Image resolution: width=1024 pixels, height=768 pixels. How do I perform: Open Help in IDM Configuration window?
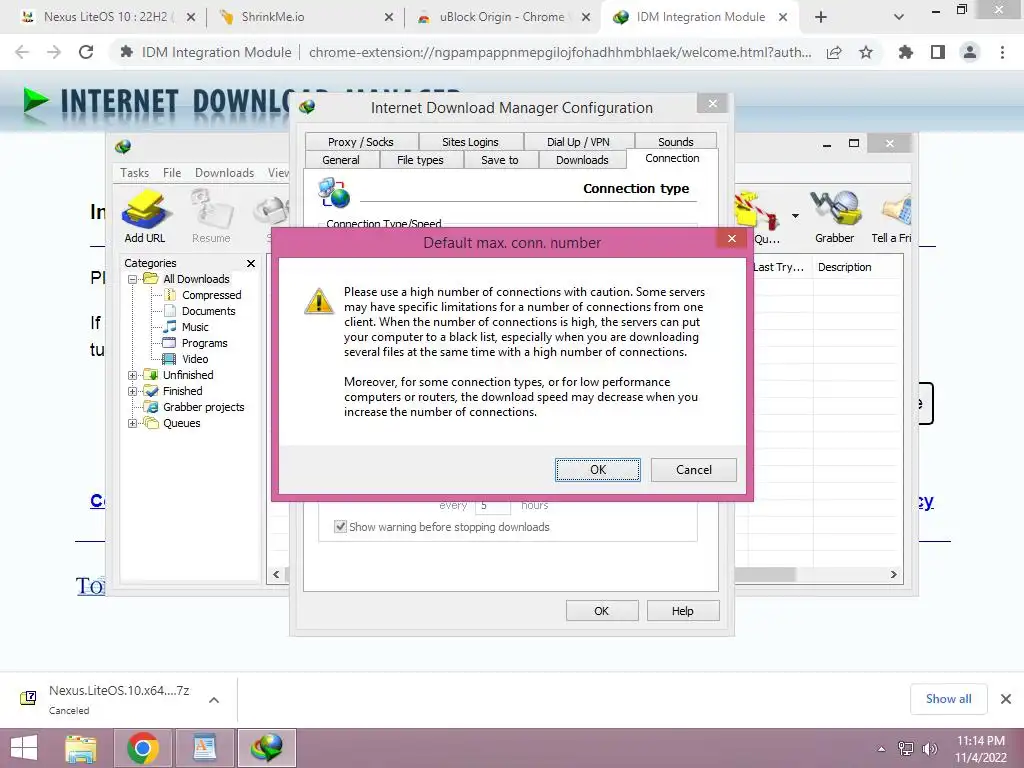[x=682, y=611]
